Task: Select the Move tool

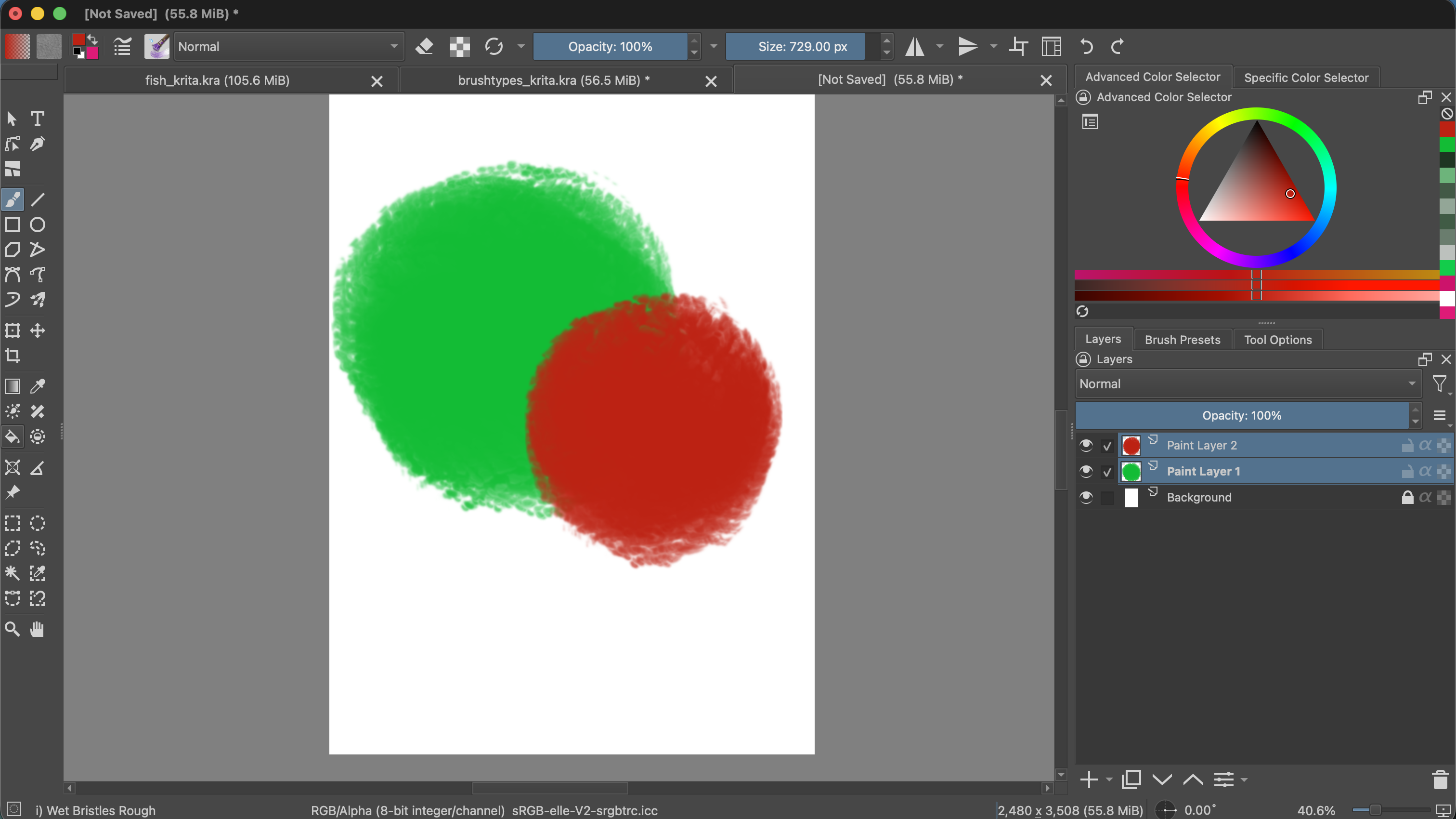Action: 37,330
